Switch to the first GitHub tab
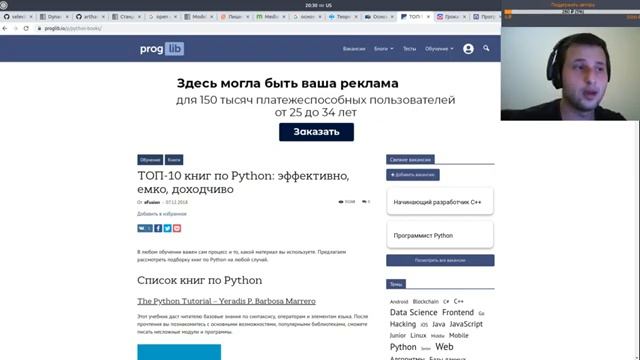This screenshot has width=640, height=360. tap(18, 17)
